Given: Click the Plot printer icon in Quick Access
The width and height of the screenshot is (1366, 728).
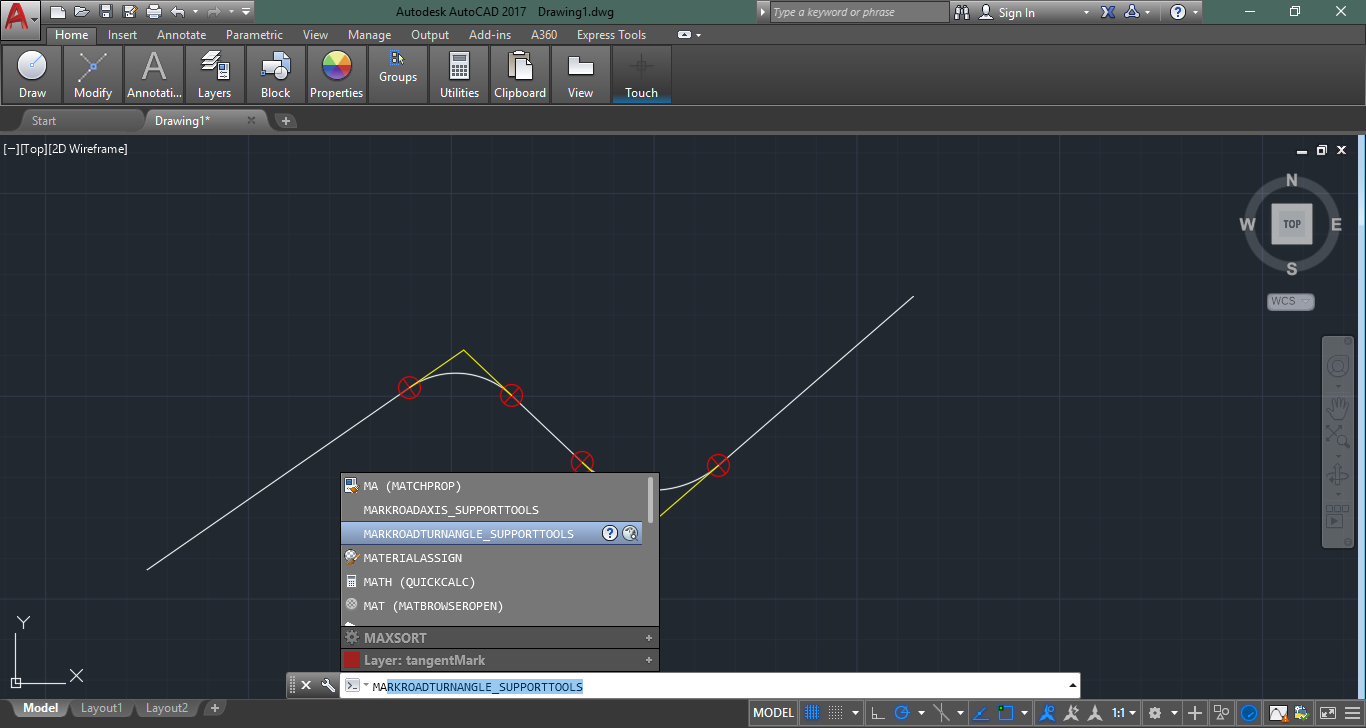Looking at the screenshot, I should [153, 12].
